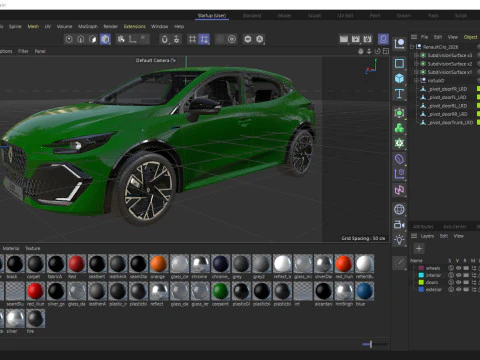
Task: Open Edit Render Settings icon
Action: [x=367, y=39]
